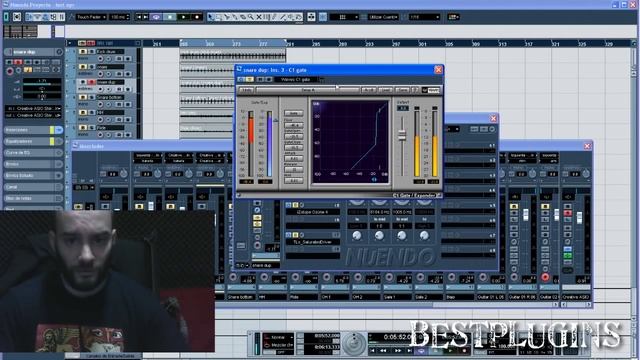The height and width of the screenshot is (360, 640).
Task: Toggle Write automation in C1 gate window
Action: pos(268,80)
